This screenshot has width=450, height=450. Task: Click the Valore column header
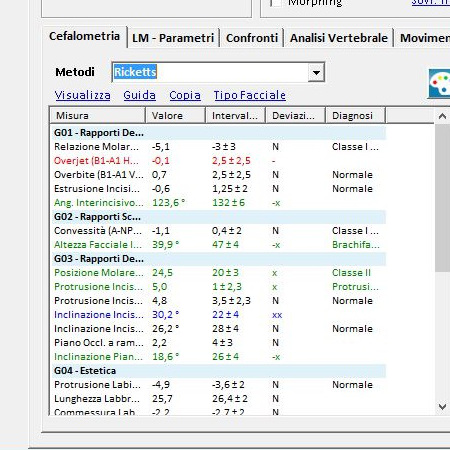point(175,116)
